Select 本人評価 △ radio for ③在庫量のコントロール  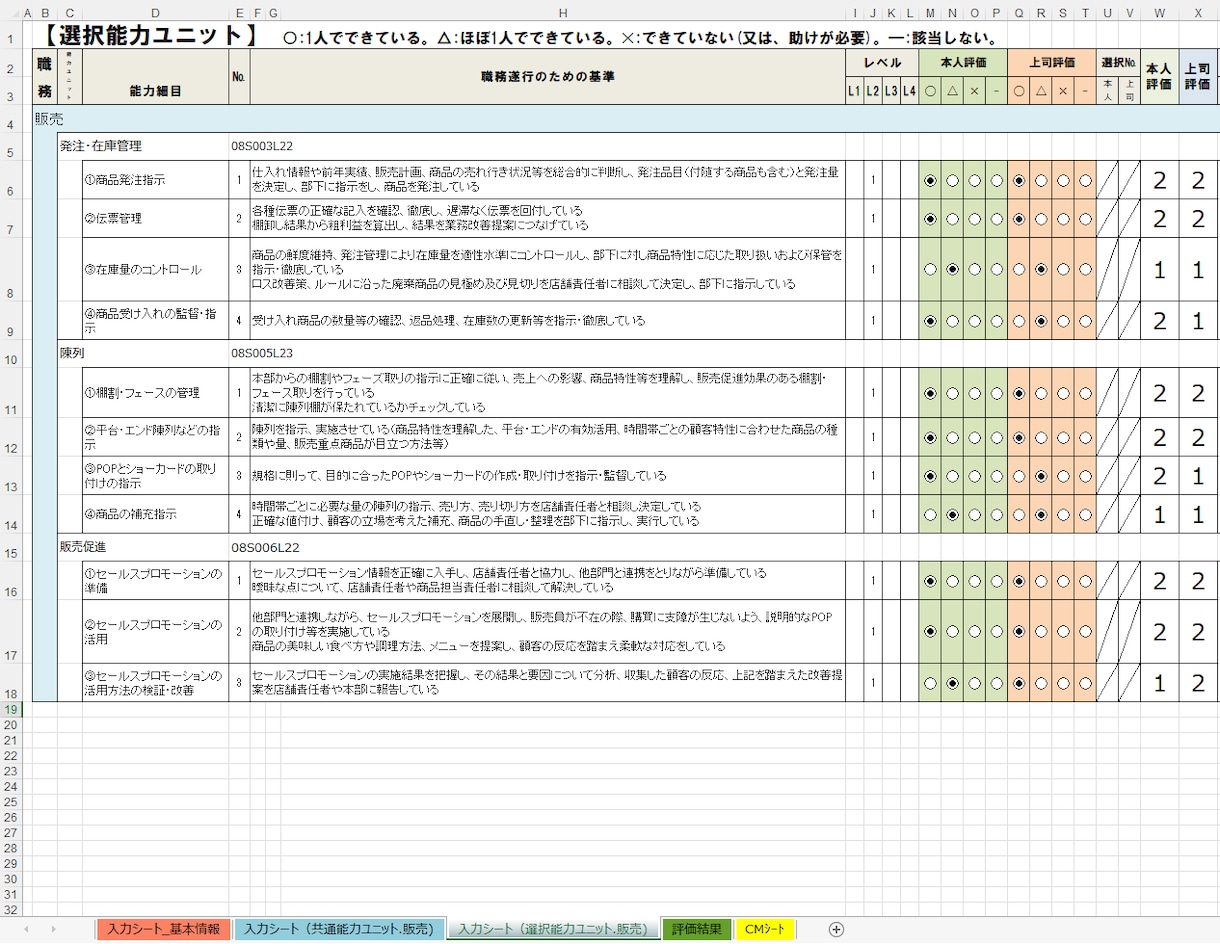pos(953,270)
